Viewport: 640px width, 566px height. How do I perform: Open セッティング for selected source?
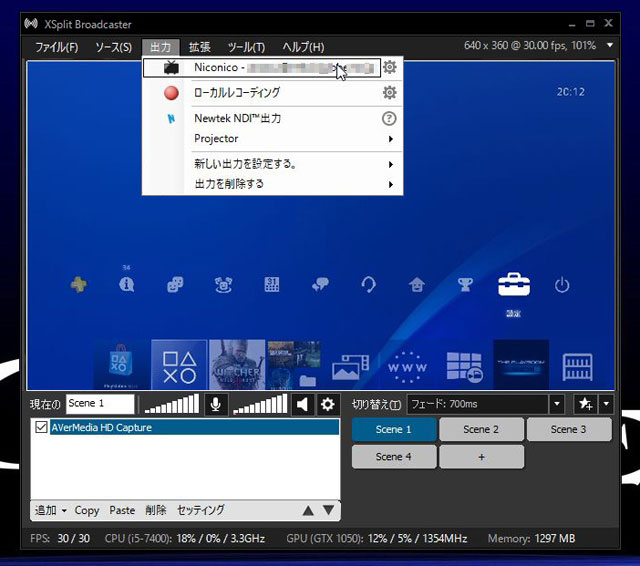click(x=200, y=510)
